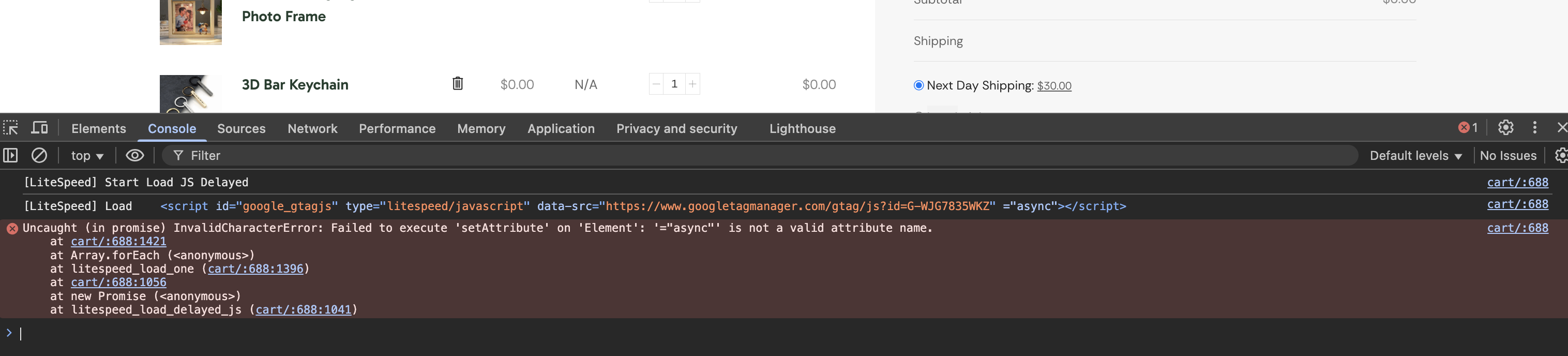Open the top JavaScript context dropdown
The width and height of the screenshot is (1568, 356).
coord(87,156)
